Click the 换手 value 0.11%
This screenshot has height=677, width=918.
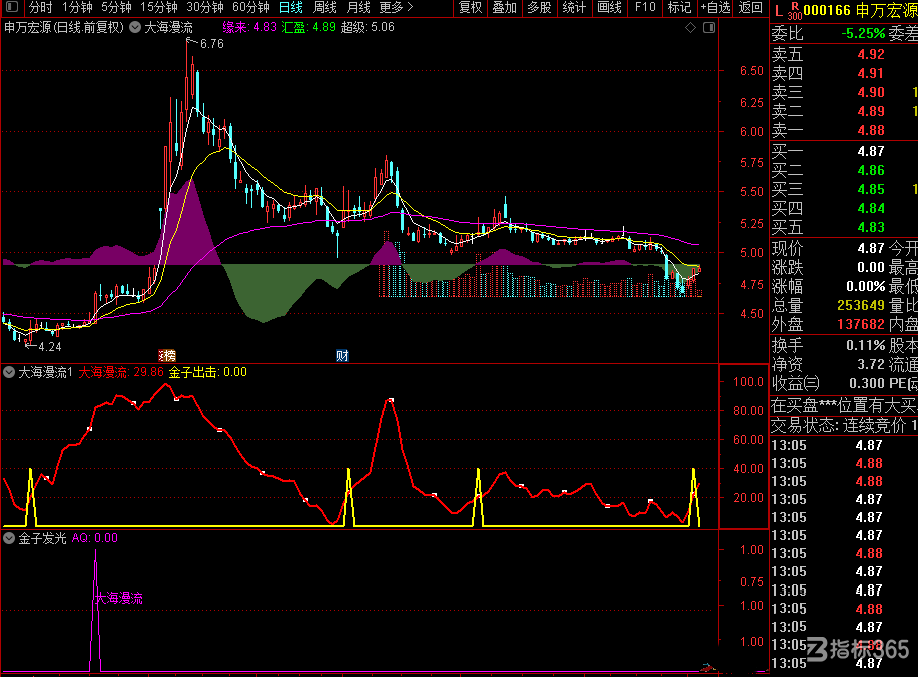[x=865, y=346]
